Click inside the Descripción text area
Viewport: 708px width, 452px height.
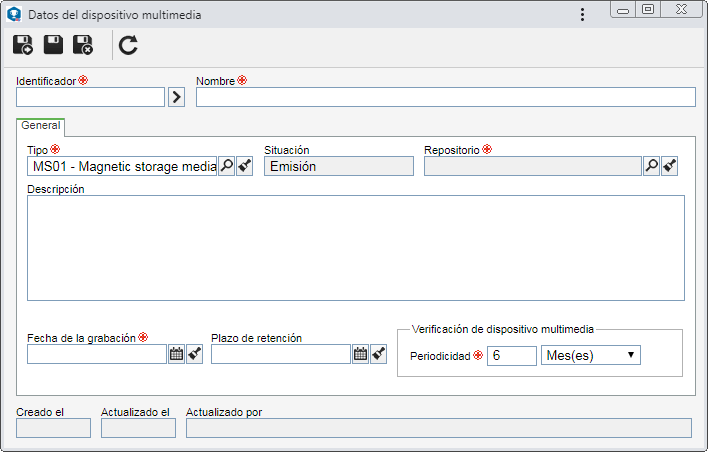pos(356,248)
